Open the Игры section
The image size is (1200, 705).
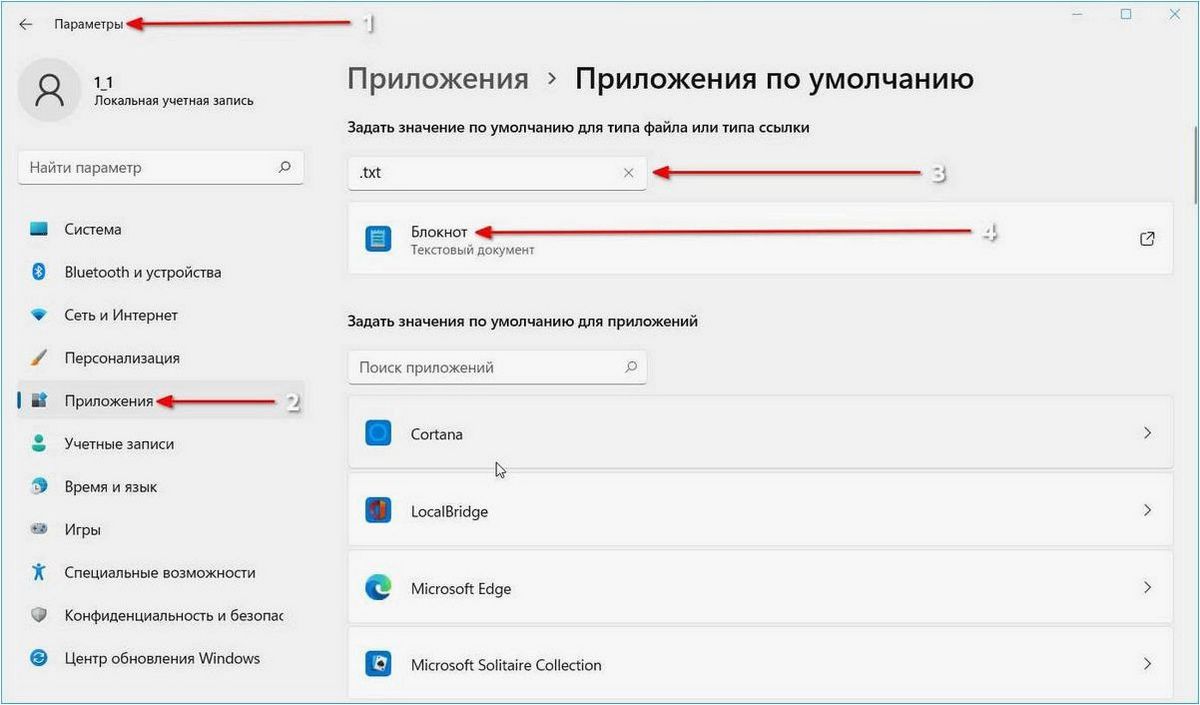click(x=161, y=530)
